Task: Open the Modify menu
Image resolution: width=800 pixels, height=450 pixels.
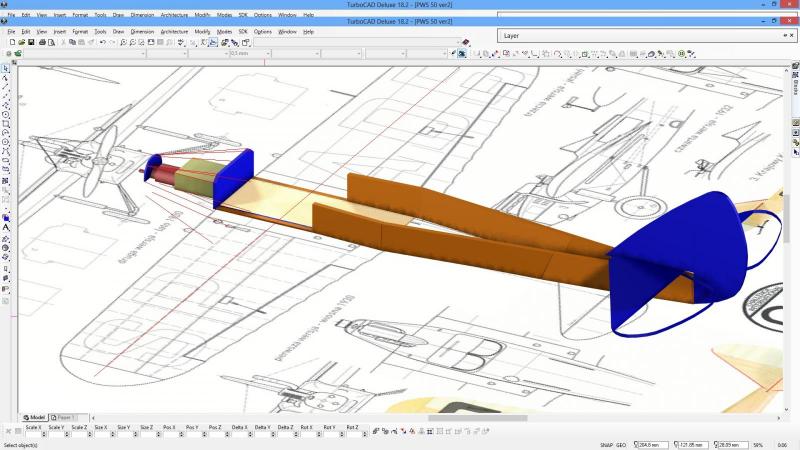Action: click(x=203, y=31)
